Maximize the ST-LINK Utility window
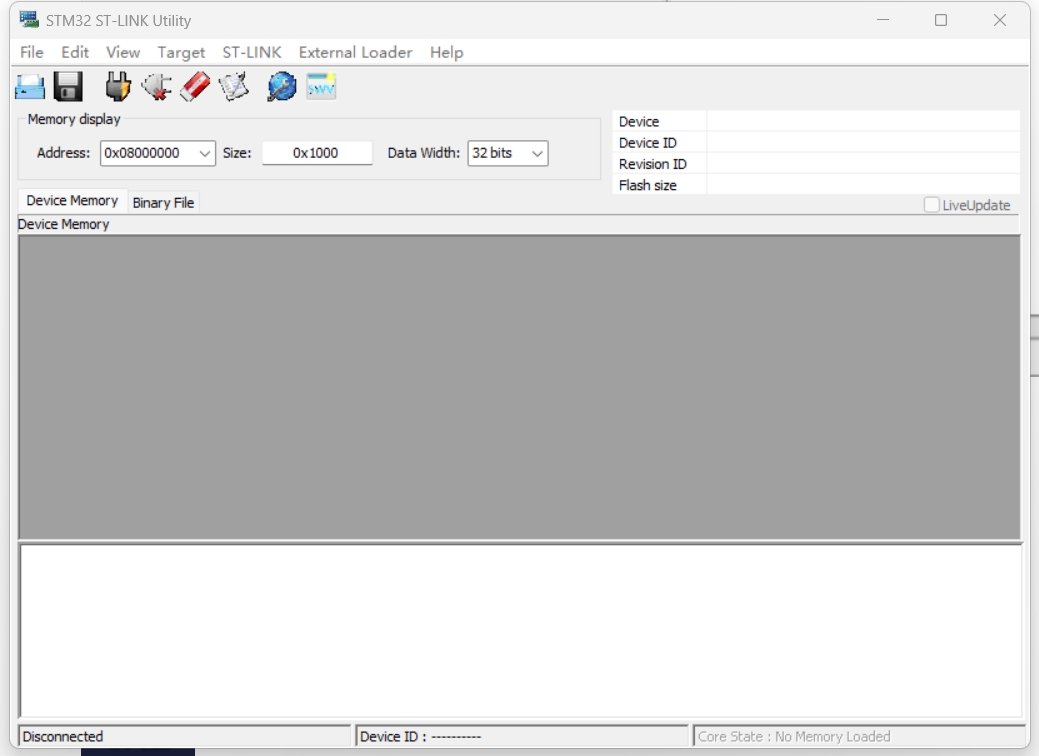The width and height of the screenshot is (1039, 756). point(941,20)
